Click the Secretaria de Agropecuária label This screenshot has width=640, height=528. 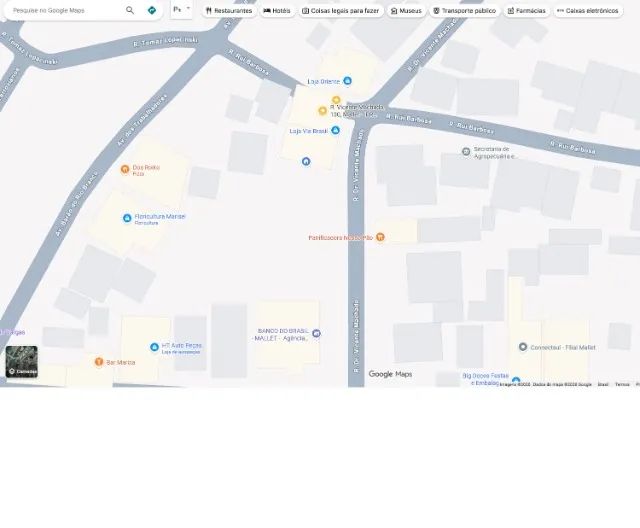(495, 153)
